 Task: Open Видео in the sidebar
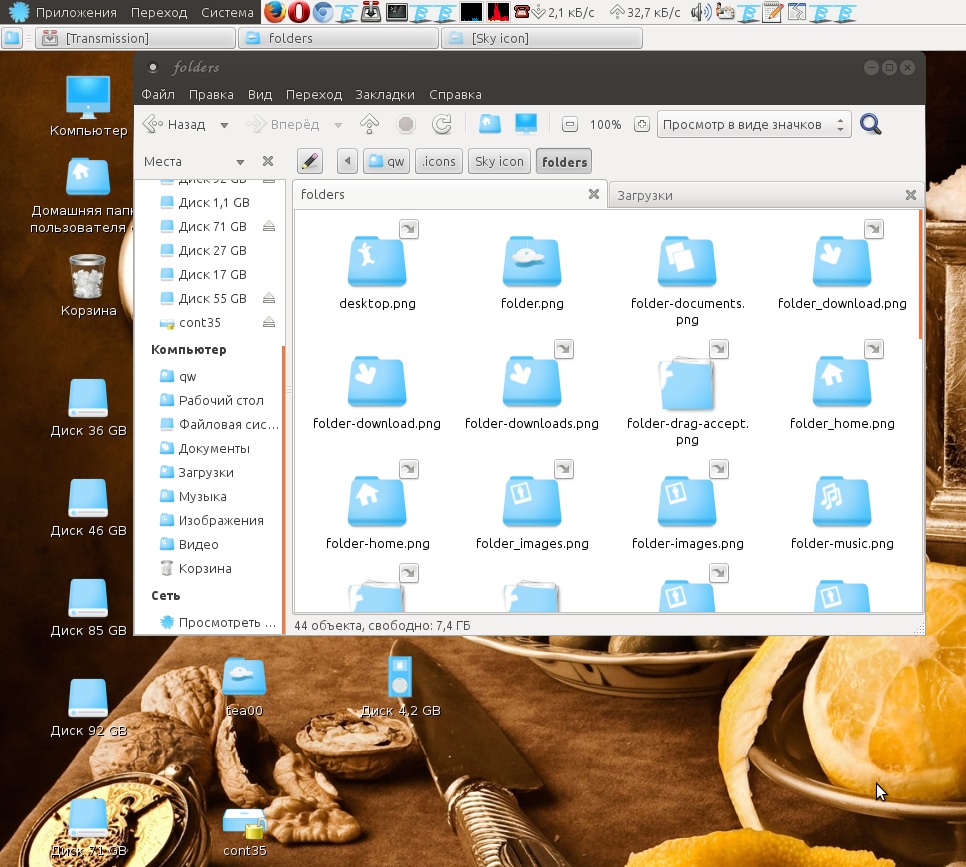point(209,545)
